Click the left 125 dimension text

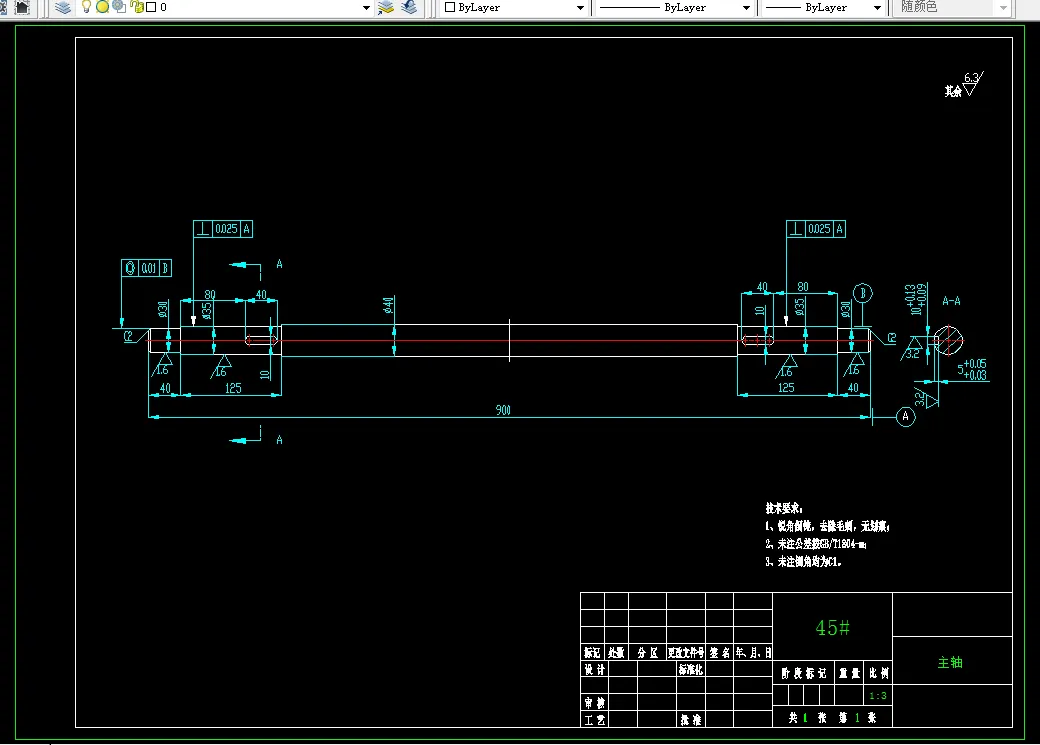coord(233,388)
